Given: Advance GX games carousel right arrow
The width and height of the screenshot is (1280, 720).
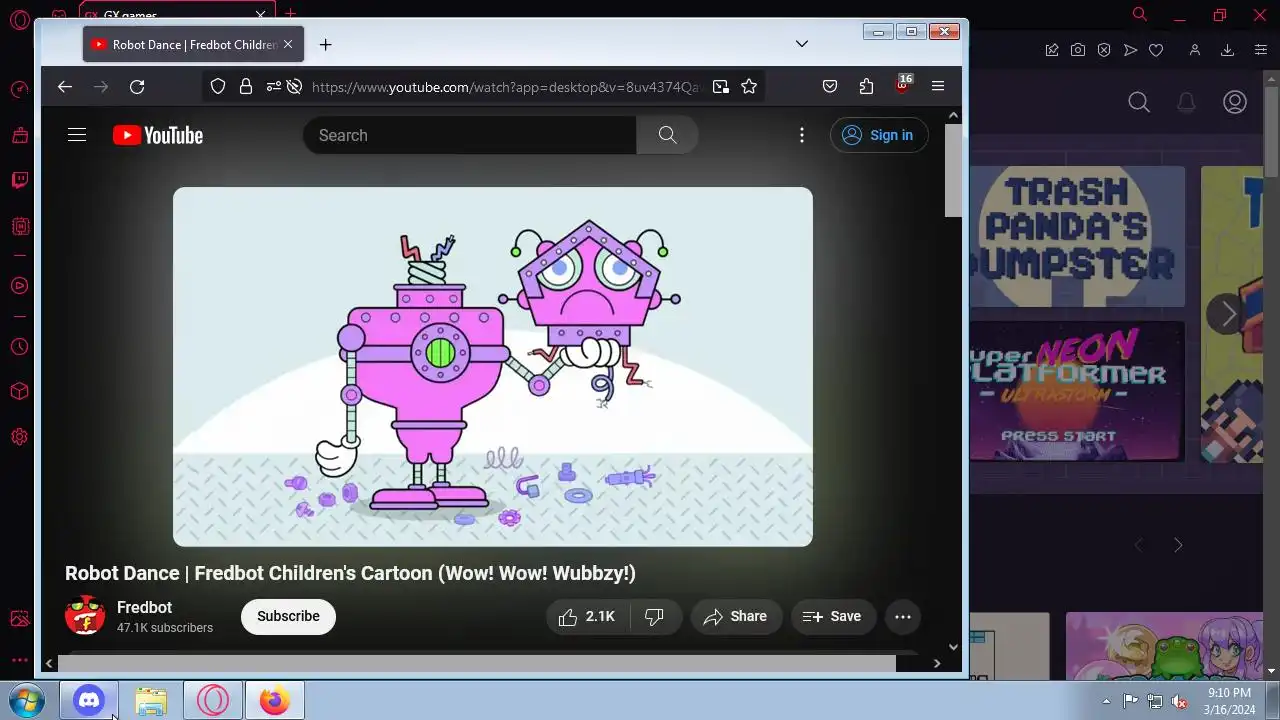Looking at the screenshot, I should coord(1226,314).
